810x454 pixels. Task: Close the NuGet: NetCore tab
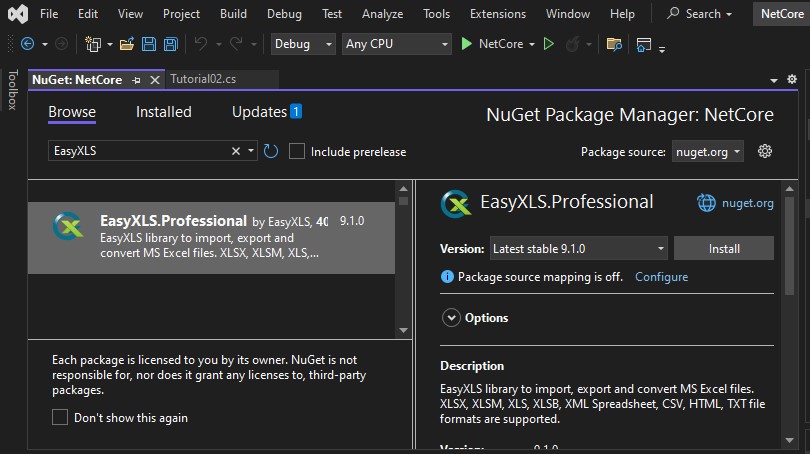pyautogui.click(x=154, y=80)
